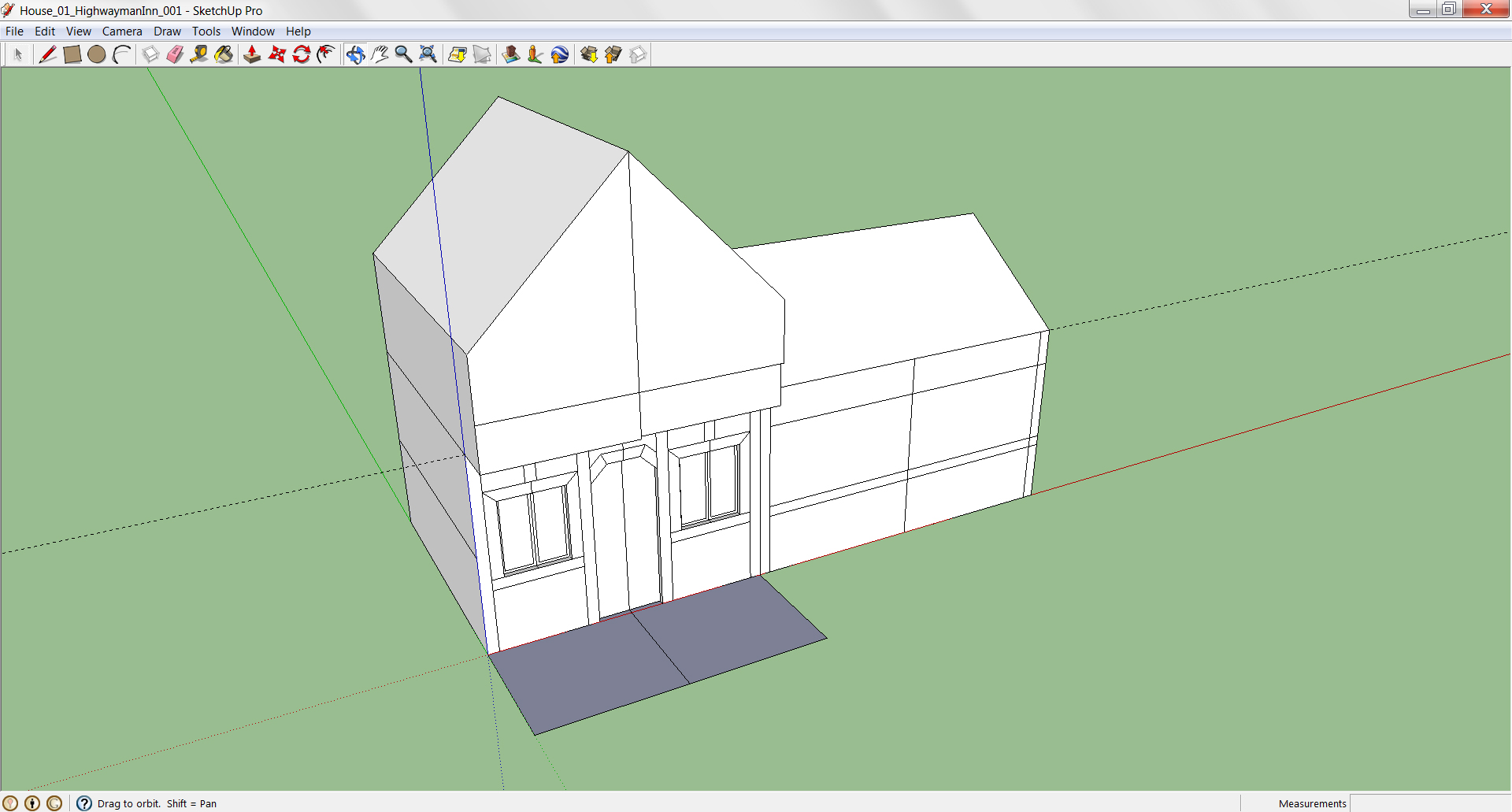The height and width of the screenshot is (812, 1512).
Task: Choose the pink Eraser tool
Action: point(174,54)
